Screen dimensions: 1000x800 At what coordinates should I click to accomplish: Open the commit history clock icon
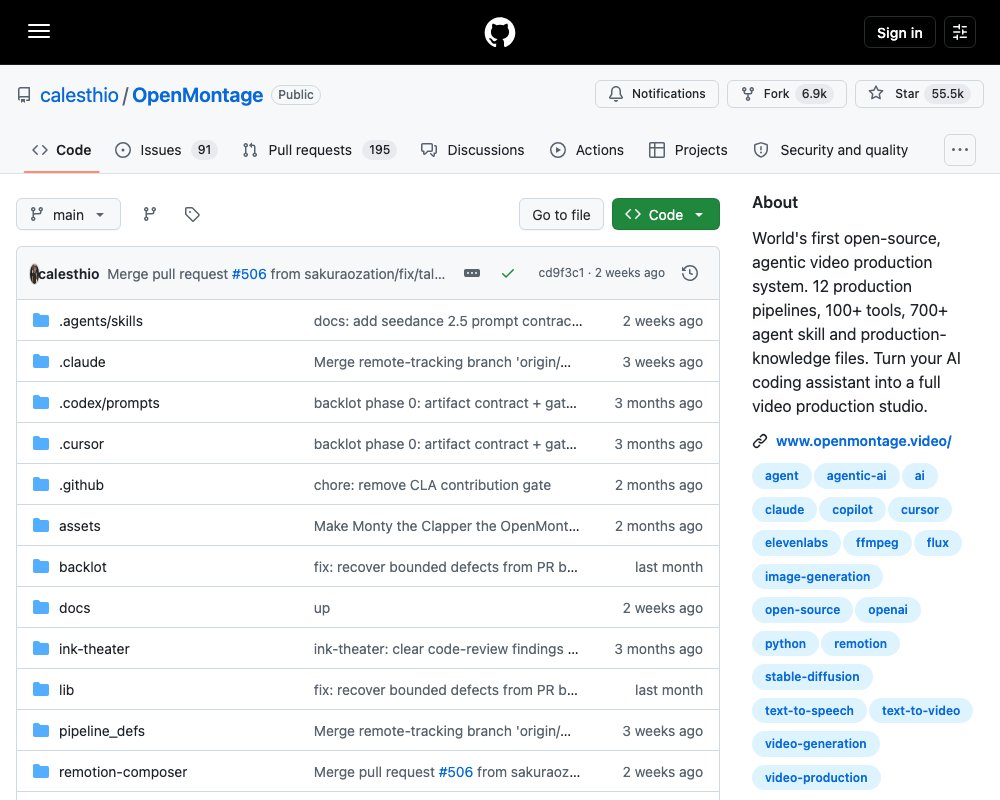[x=689, y=273]
